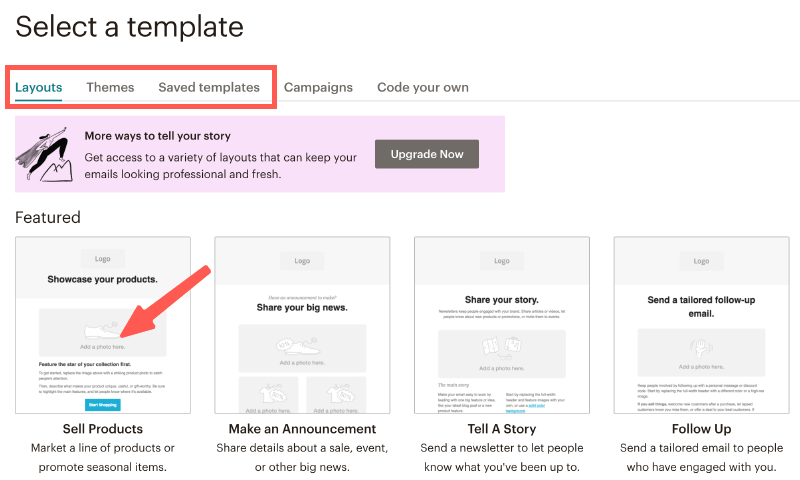Click the Logo placeholder in Sell Products
Image resolution: width=800 pixels, height=480 pixels.
pos(102,257)
